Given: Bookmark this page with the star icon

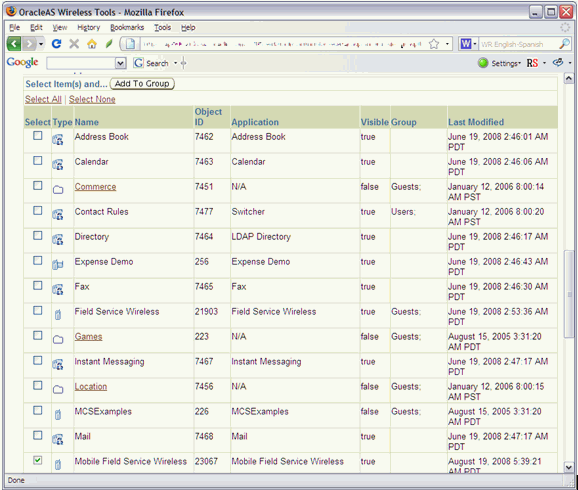Looking at the screenshot, I should tap(434, 44).
